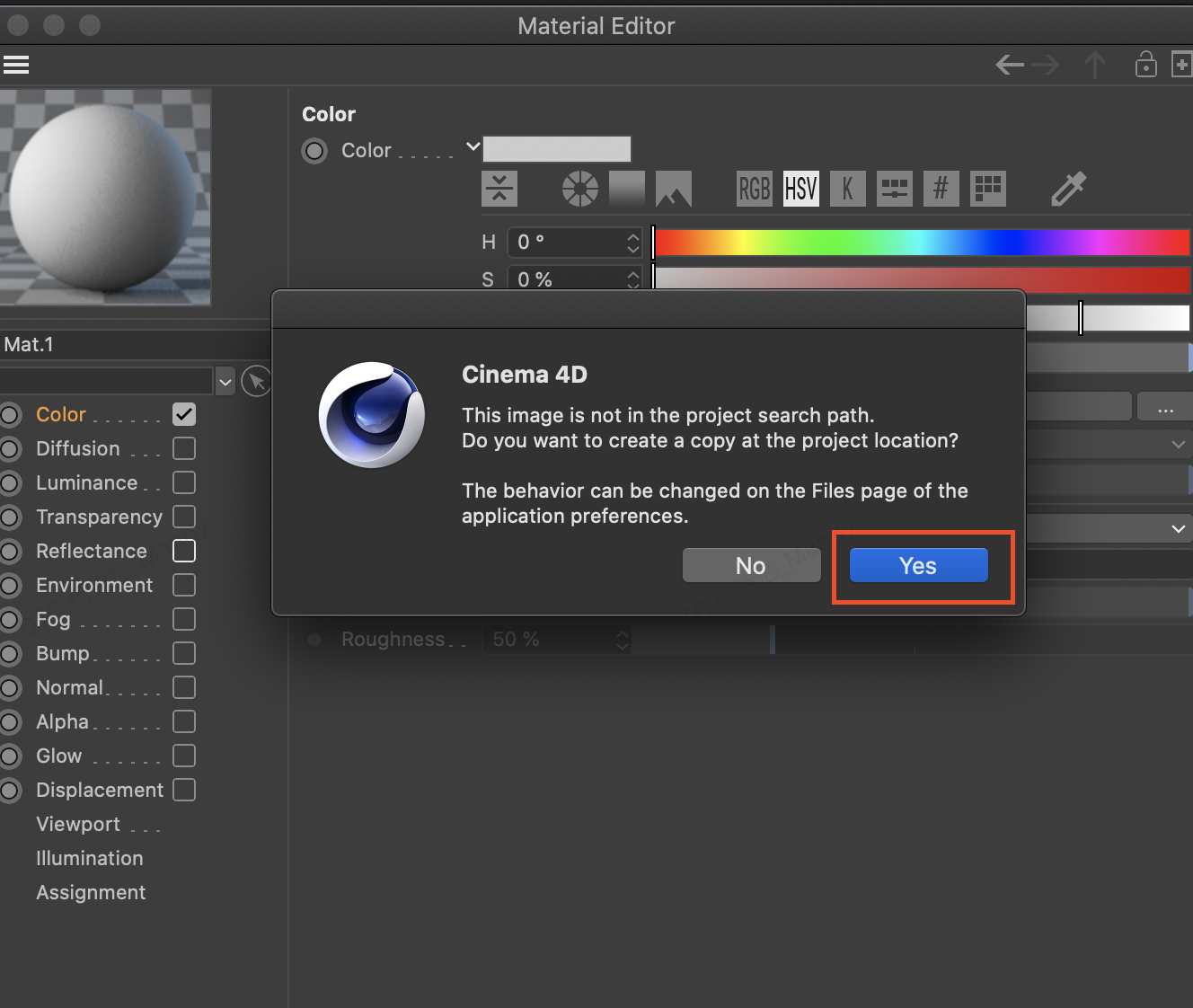
Task: Click the rainbow hue slider
Action: click(x=922, y=243)
